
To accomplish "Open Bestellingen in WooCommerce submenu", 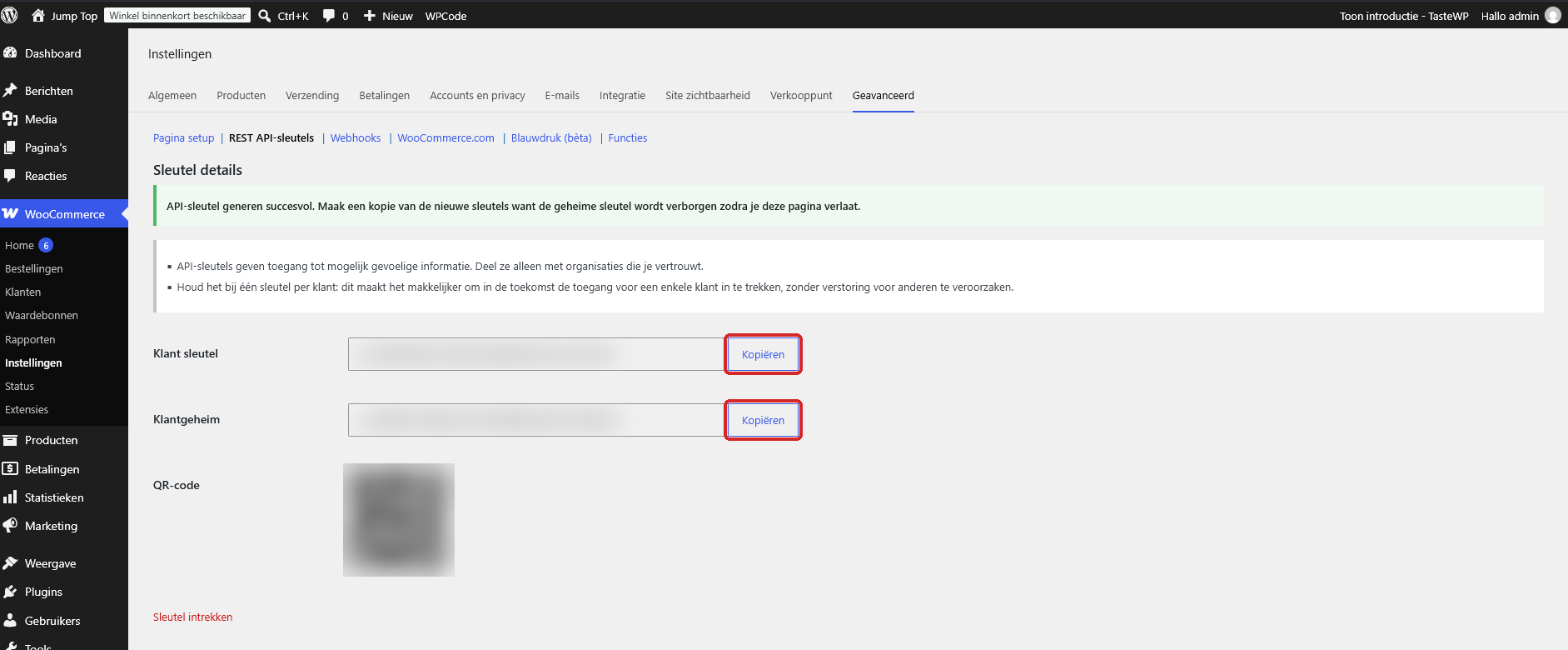I will point(34,268).
